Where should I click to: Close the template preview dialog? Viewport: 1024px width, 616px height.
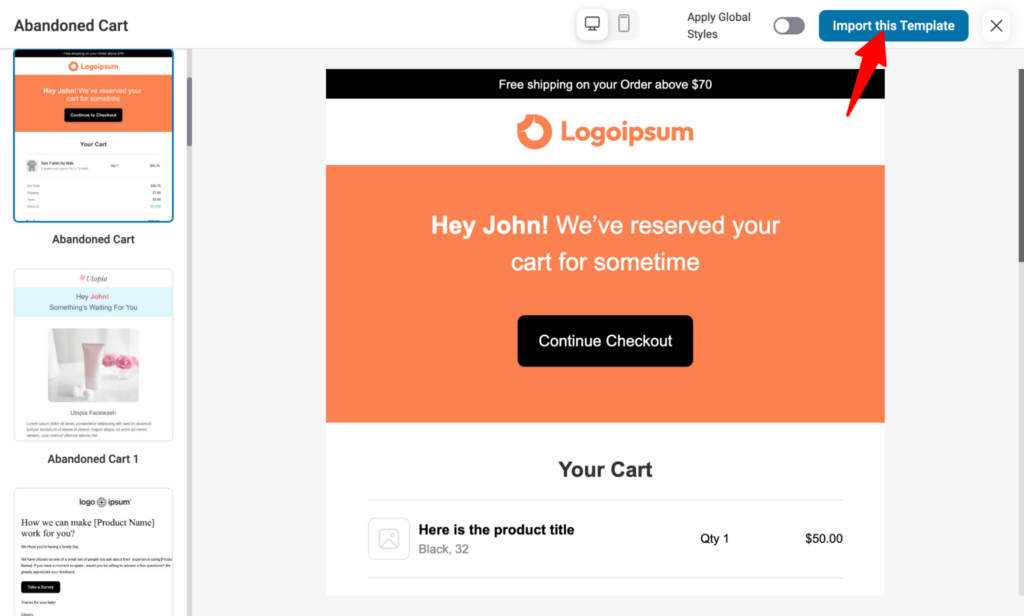click(x=996, y=26)
